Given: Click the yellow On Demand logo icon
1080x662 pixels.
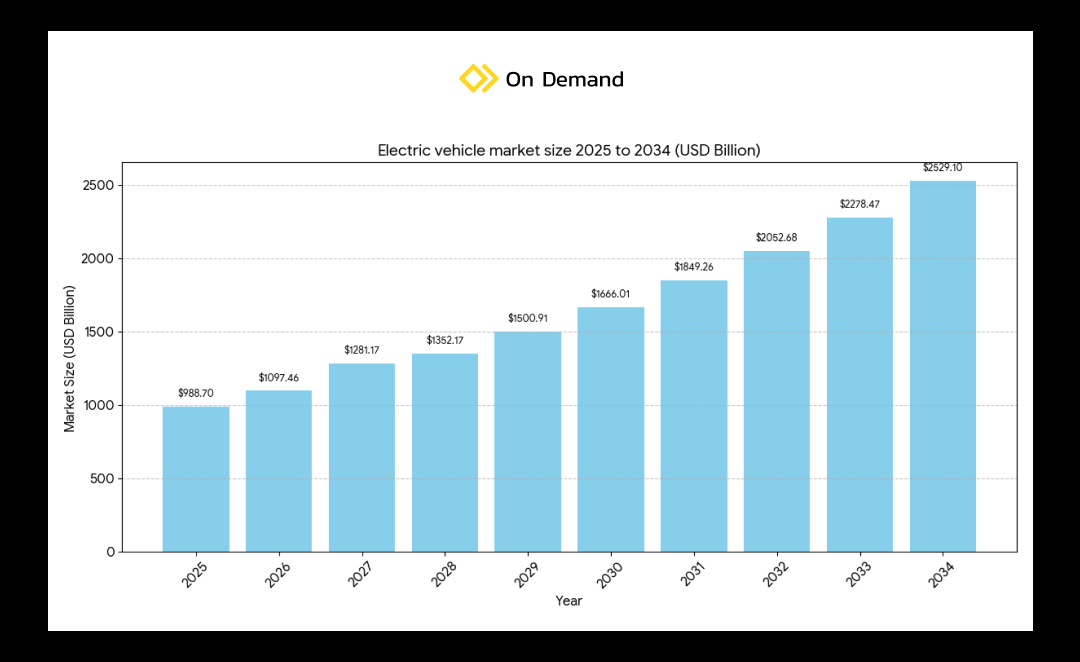Looking at the screenshot, I should [x=478, y=79].
